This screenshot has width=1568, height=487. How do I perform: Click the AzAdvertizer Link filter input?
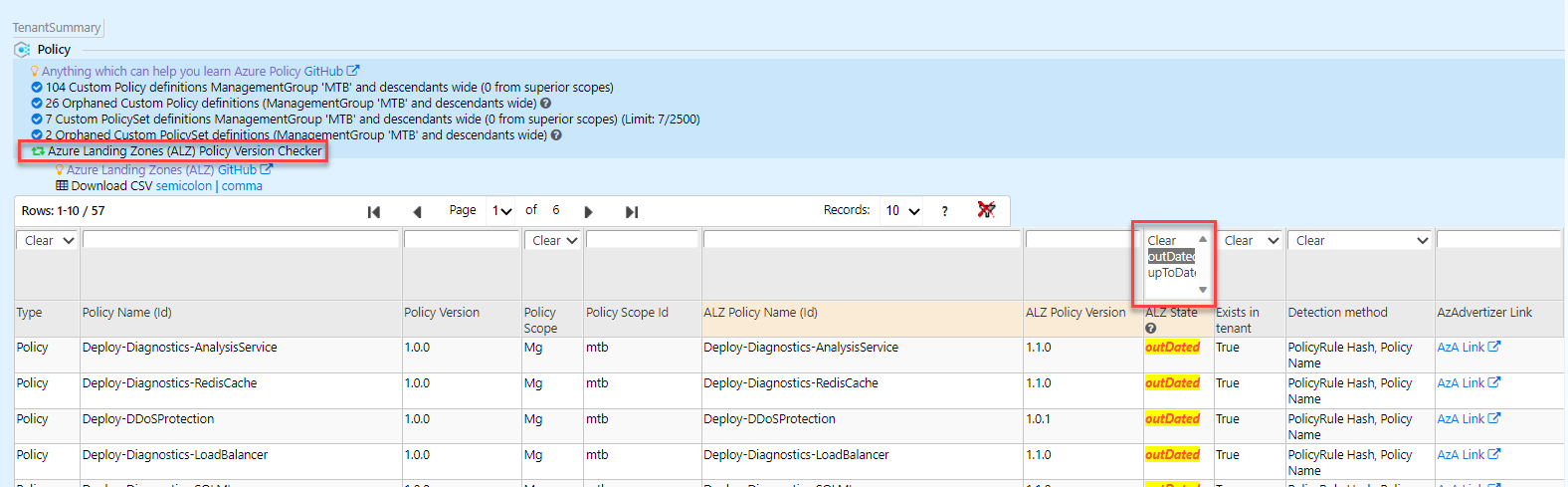pyautogui.click(x=1498, y=240)
